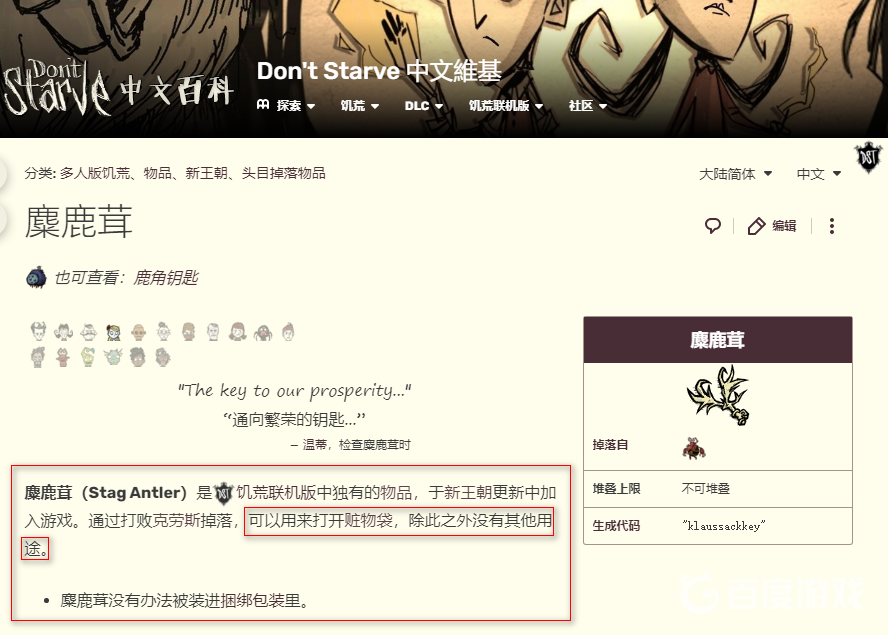Open the comments speech bubble icon

tap(712, 226)
